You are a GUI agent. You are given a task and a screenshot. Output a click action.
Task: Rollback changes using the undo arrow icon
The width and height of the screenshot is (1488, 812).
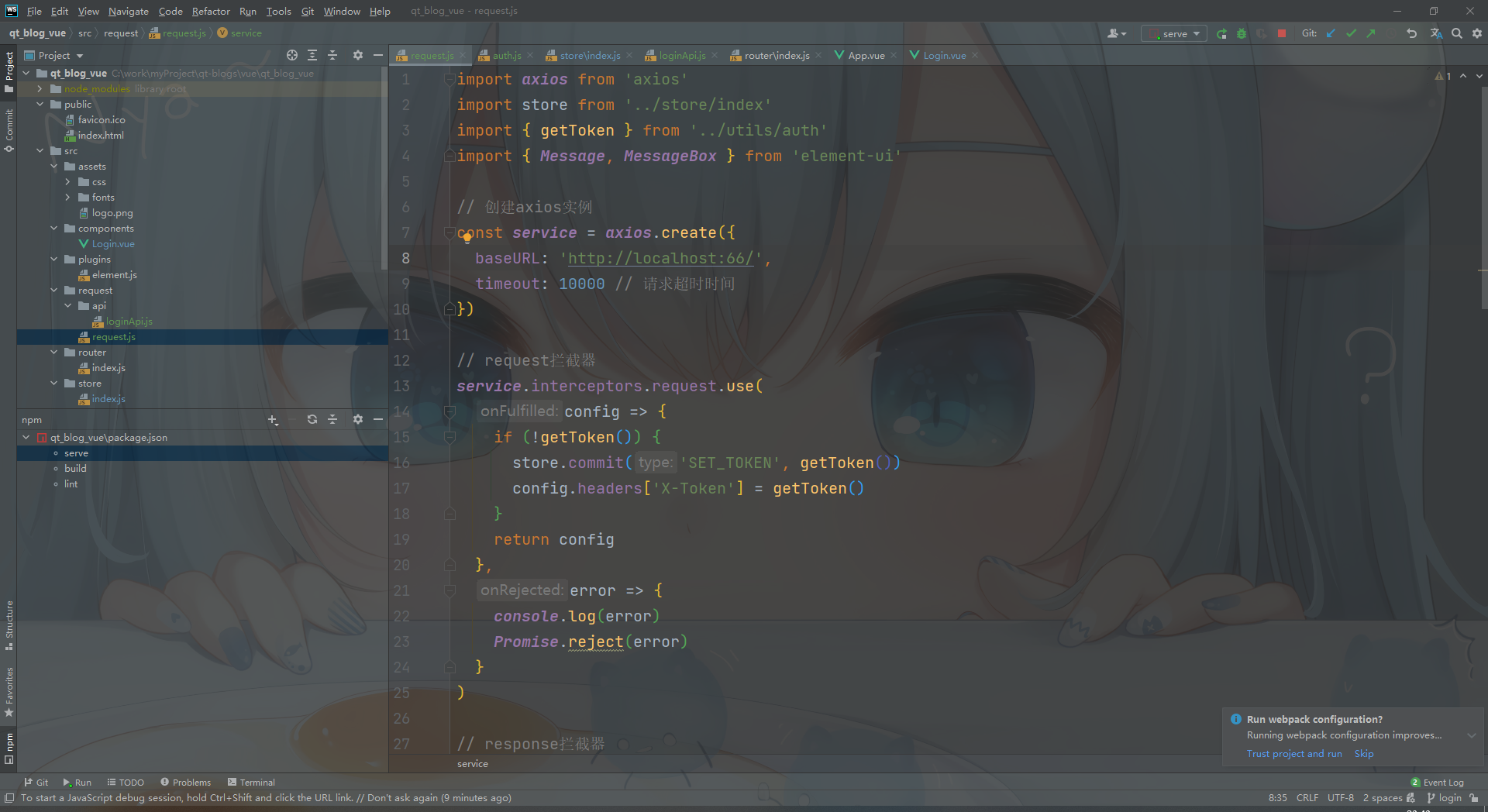tap(1411, 33)
